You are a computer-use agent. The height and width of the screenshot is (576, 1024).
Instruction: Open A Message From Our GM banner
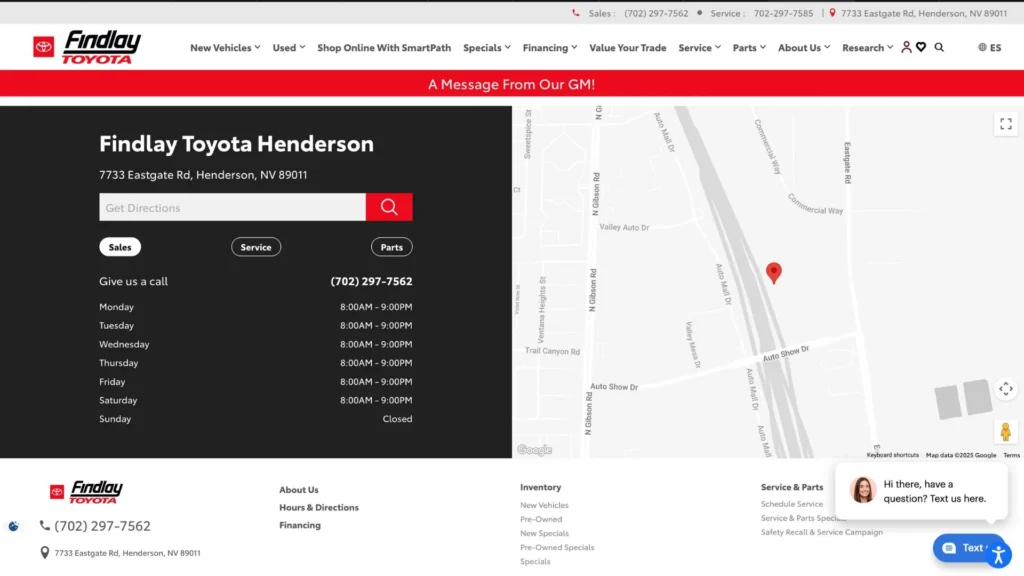point(511,84)
